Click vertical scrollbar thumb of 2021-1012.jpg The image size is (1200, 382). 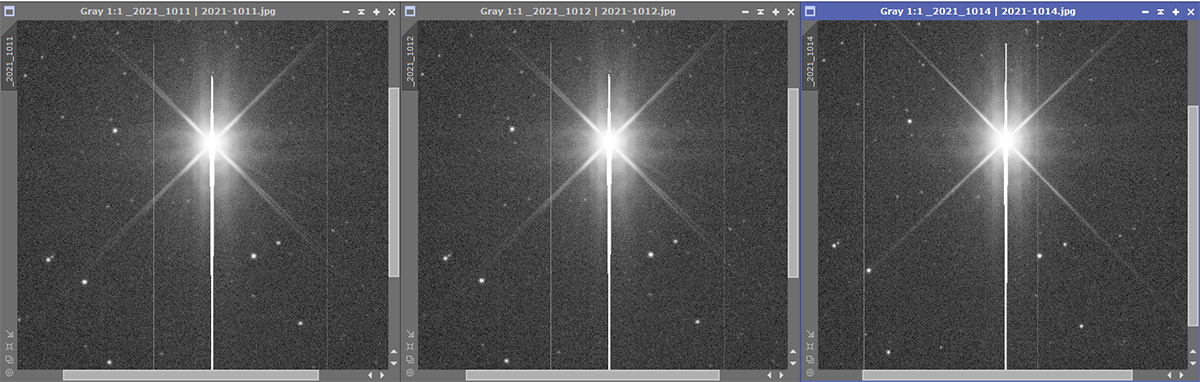tap(793, 182)
